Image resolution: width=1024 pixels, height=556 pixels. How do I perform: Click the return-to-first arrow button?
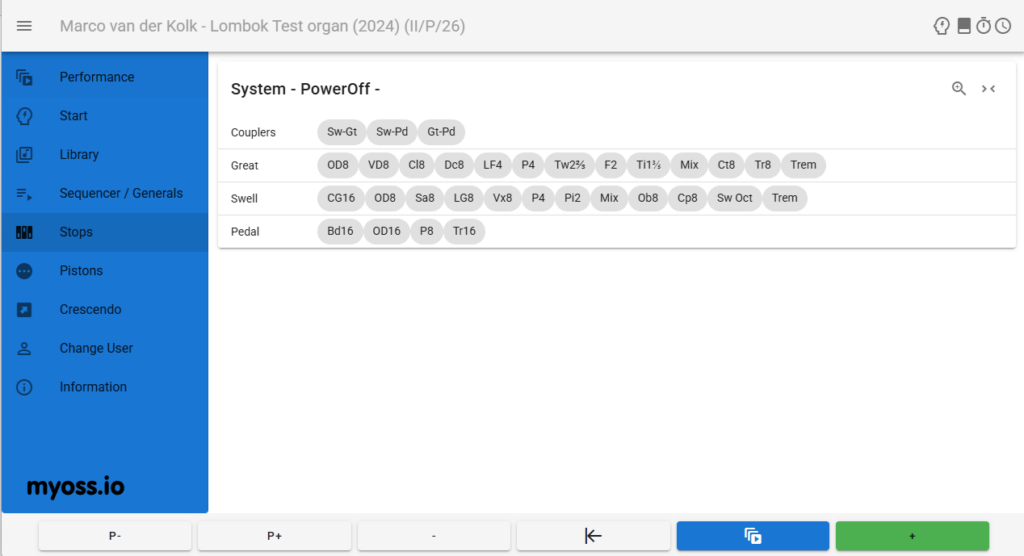[x=593, y=536]
